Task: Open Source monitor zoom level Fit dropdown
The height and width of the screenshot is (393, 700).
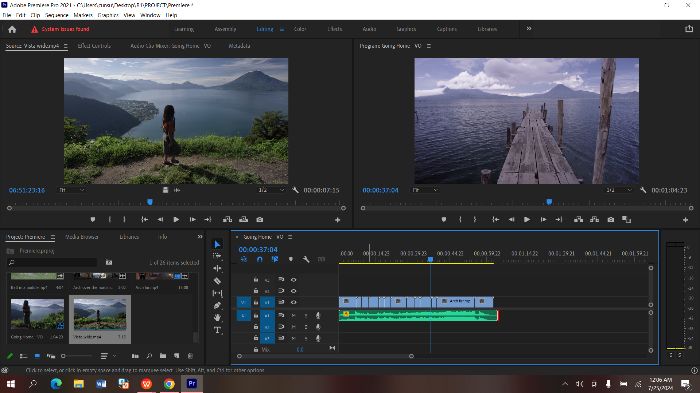Action: (72, 190)
